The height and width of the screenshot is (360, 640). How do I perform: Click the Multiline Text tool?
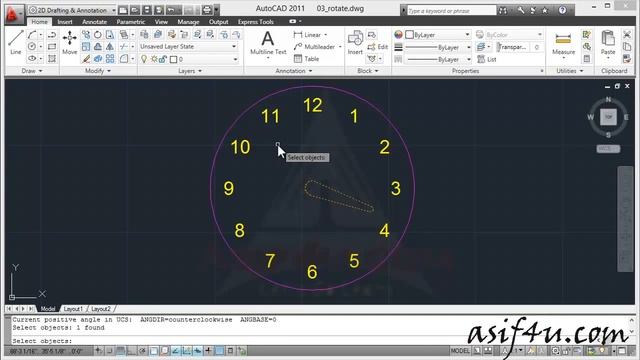click(x=268, y=43)
